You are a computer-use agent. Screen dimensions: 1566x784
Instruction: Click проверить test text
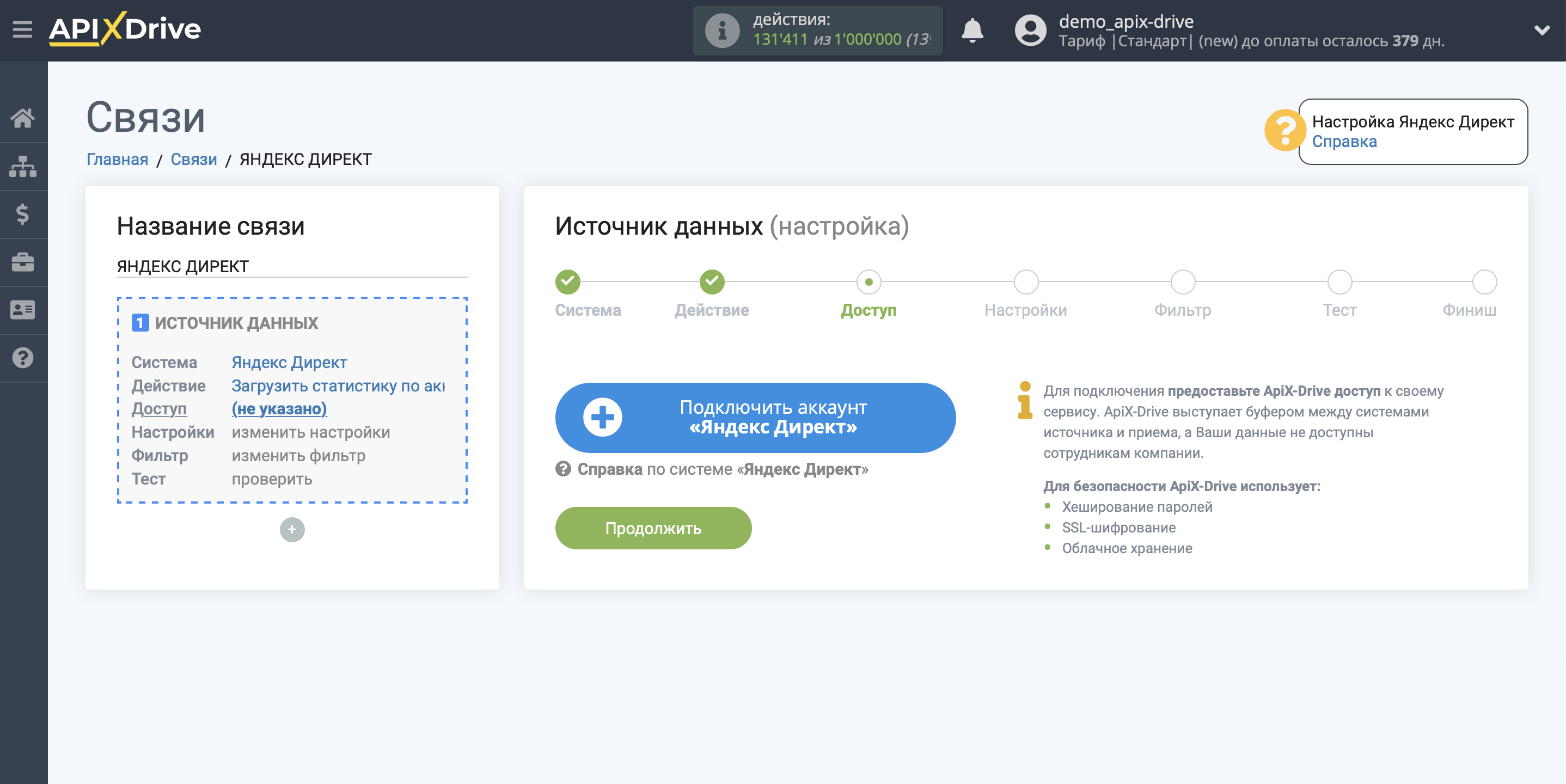tap(272, 480)
